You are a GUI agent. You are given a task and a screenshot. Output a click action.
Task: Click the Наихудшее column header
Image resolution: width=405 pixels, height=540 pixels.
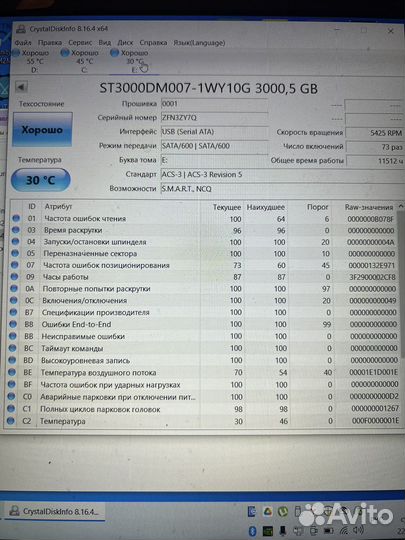[x=266, y=207]
